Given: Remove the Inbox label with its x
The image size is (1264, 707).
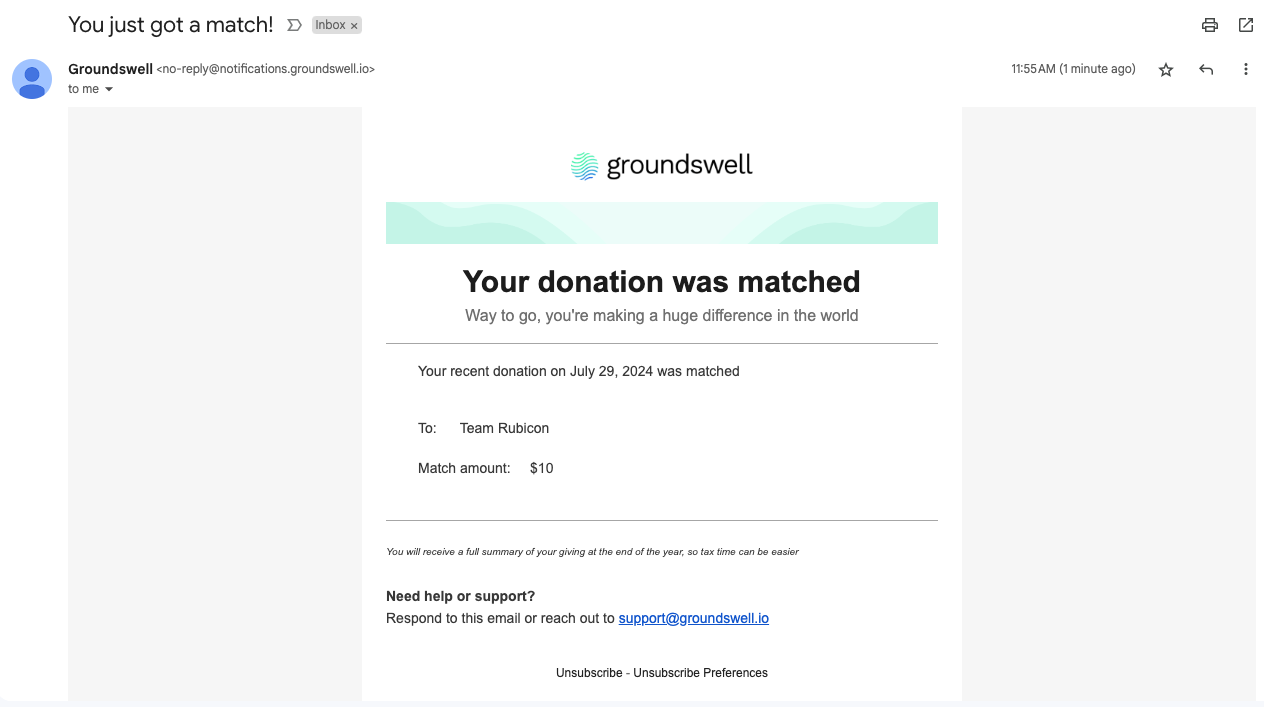Looking at the screenshot, I should tap(354, 26).
